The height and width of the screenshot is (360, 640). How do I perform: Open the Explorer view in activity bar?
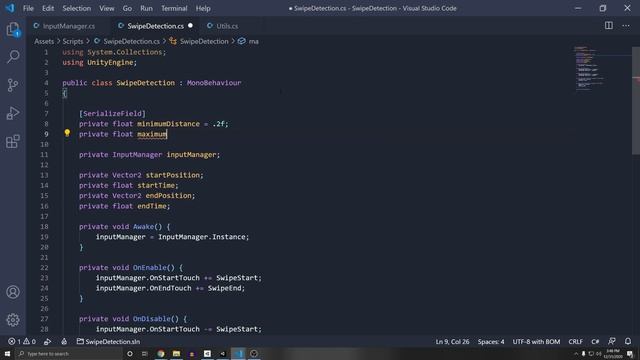(x=13, y=29)
